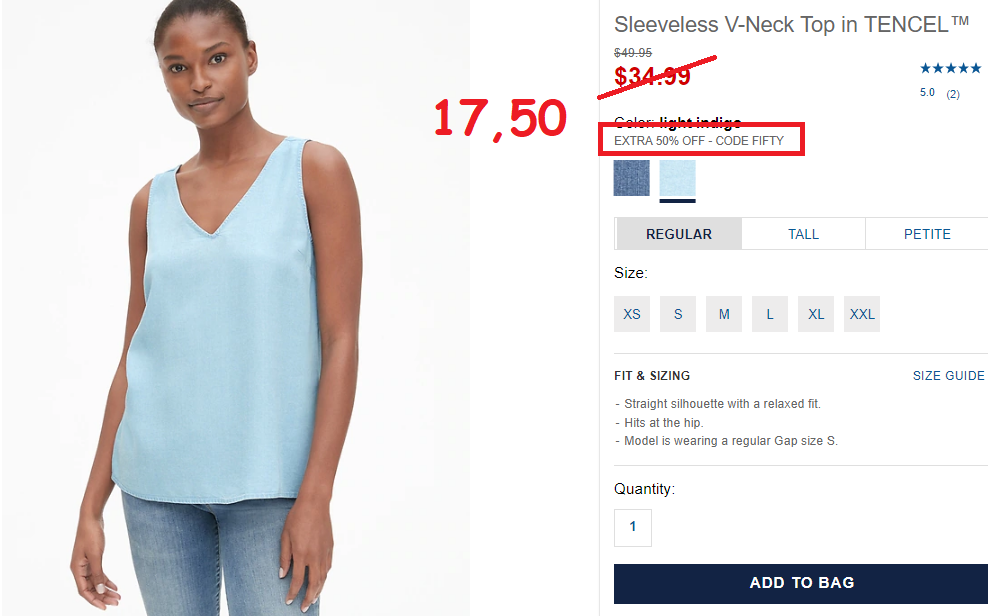Pick size XXL

click(862, 314)
